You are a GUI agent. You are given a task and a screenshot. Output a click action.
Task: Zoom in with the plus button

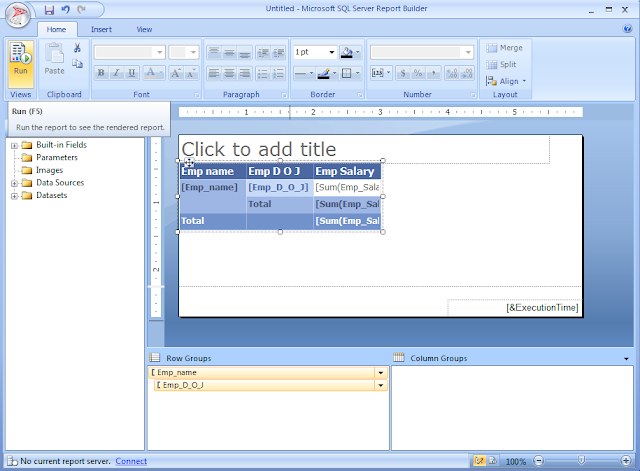click(626, 461)
